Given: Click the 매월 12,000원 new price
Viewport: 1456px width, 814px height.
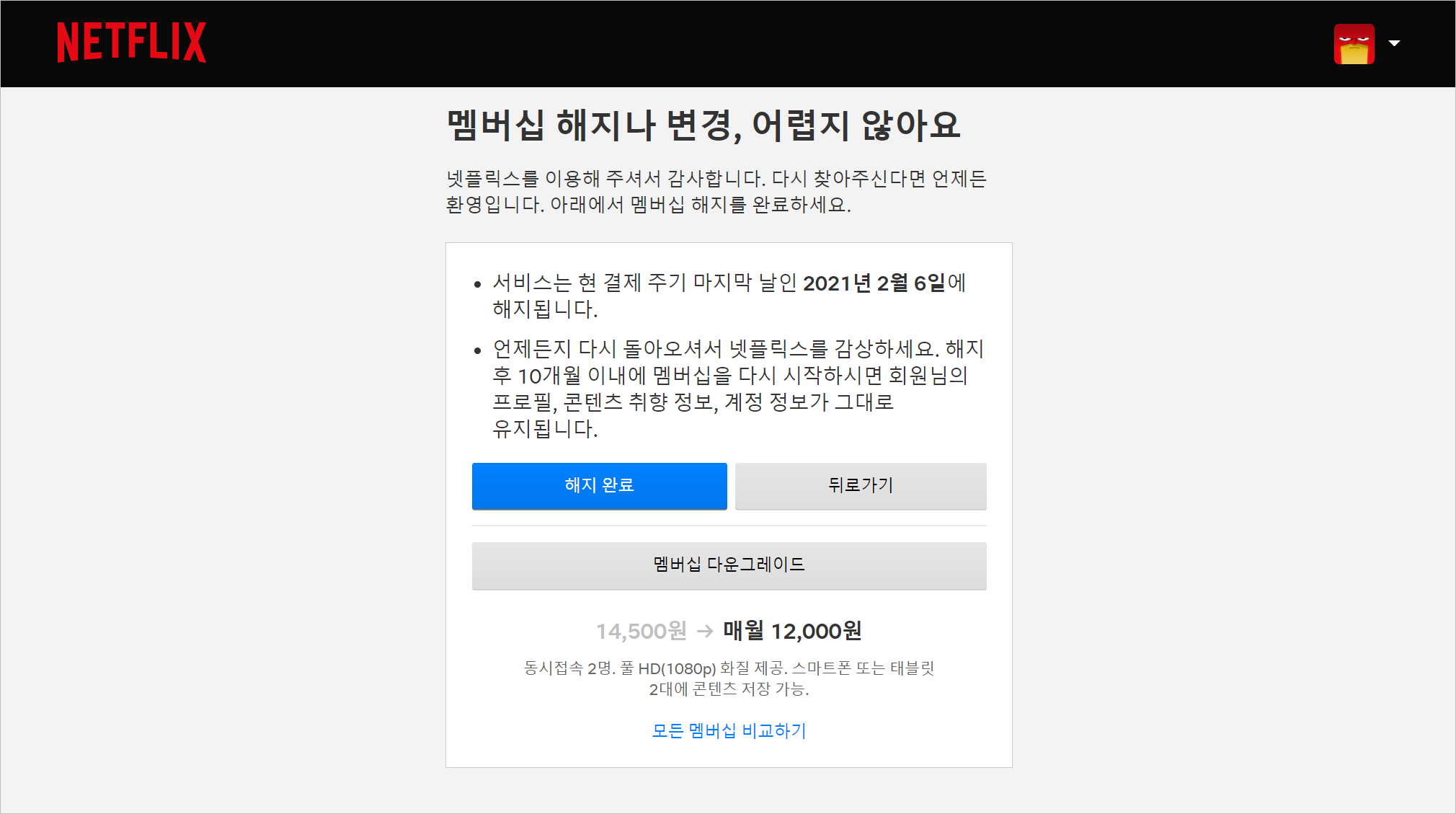Looking at the screenshot, I should pos(792,632).
